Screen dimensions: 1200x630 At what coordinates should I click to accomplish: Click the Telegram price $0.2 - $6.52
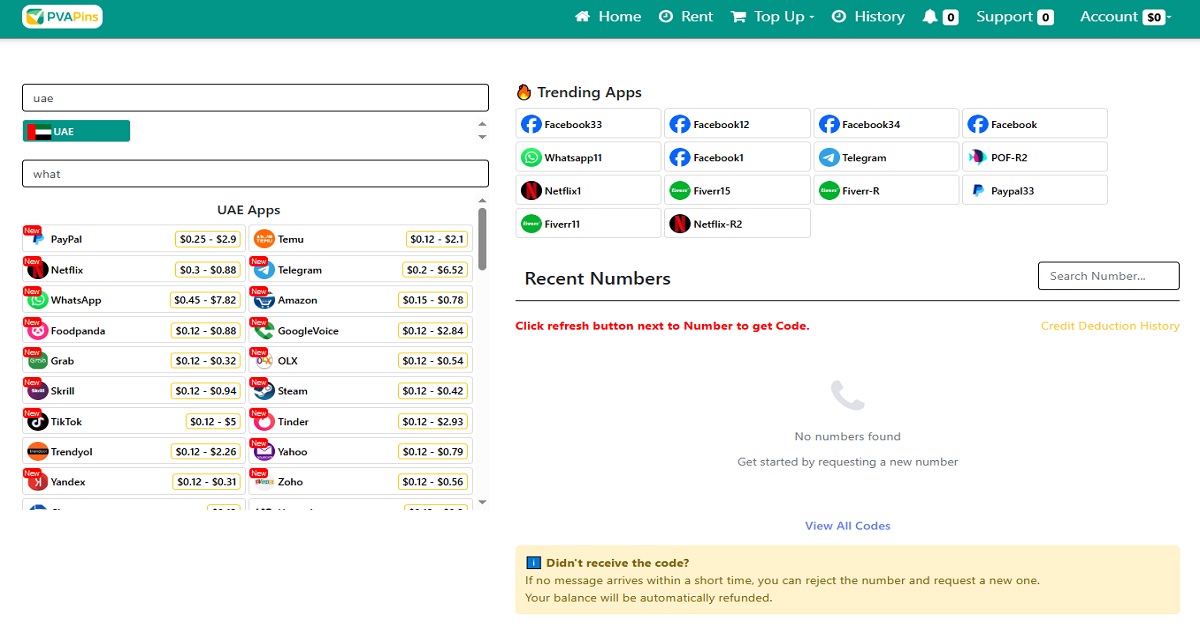tap(435, 270)
